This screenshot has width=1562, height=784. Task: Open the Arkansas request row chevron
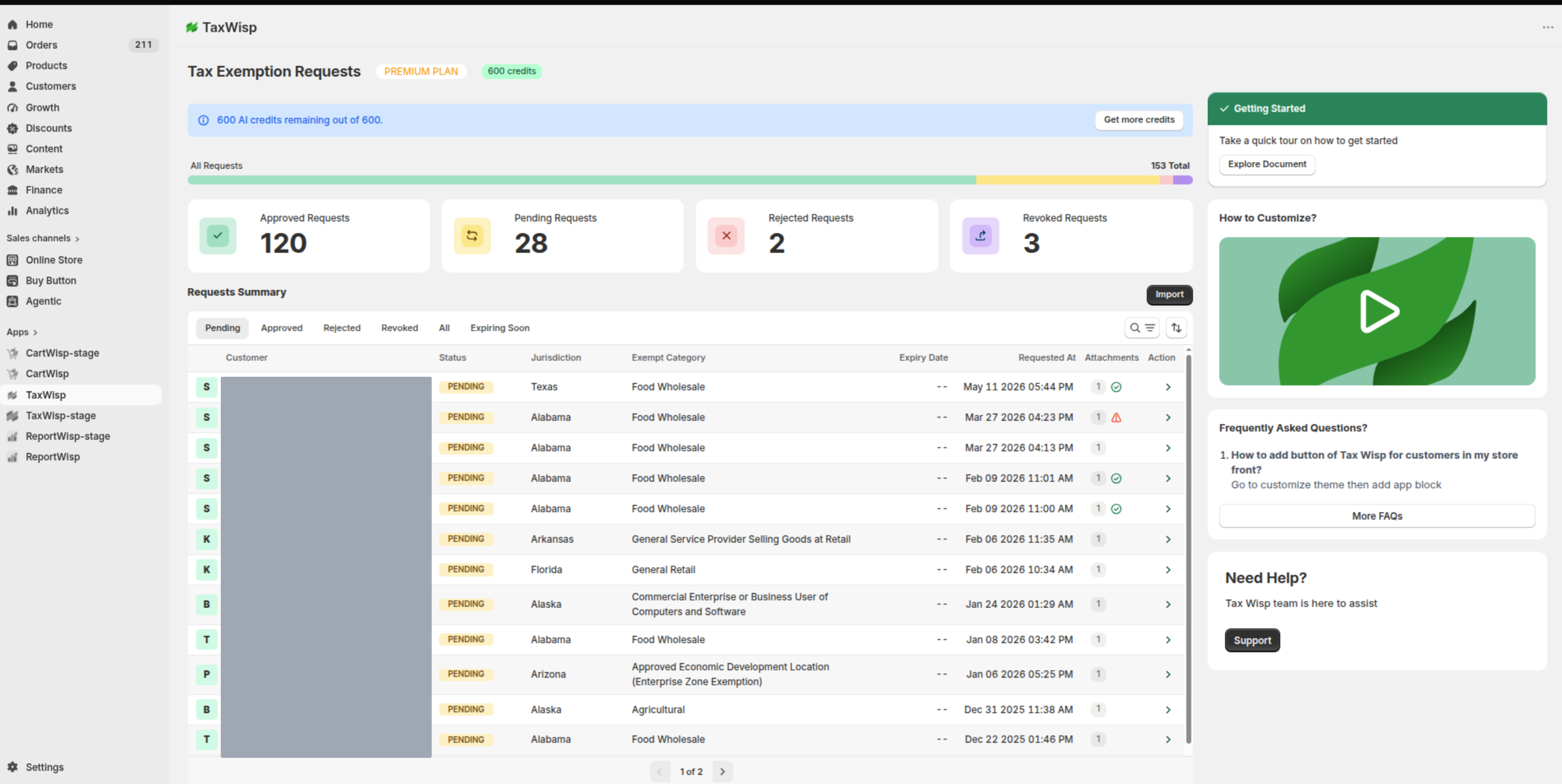point(1167,539)
